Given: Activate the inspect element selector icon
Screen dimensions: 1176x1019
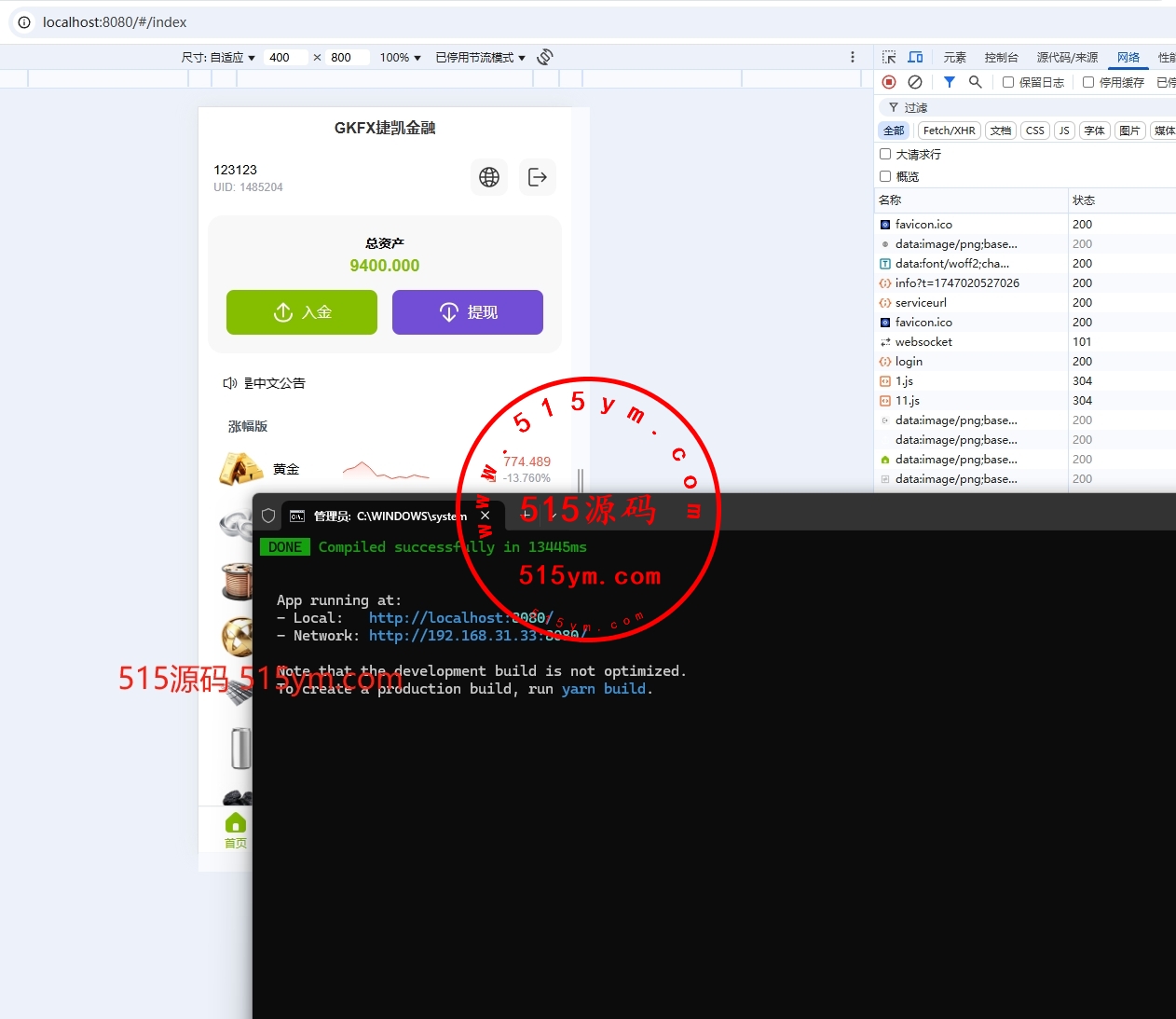Looking at the screenshot, I should click(889, 57).
